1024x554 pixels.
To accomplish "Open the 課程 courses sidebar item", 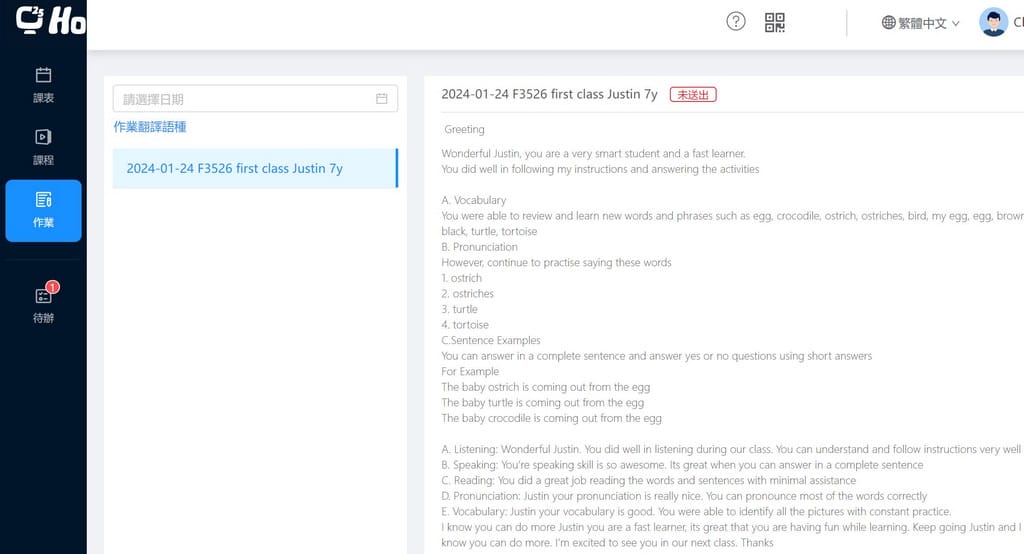I will [x=43, y=148].
